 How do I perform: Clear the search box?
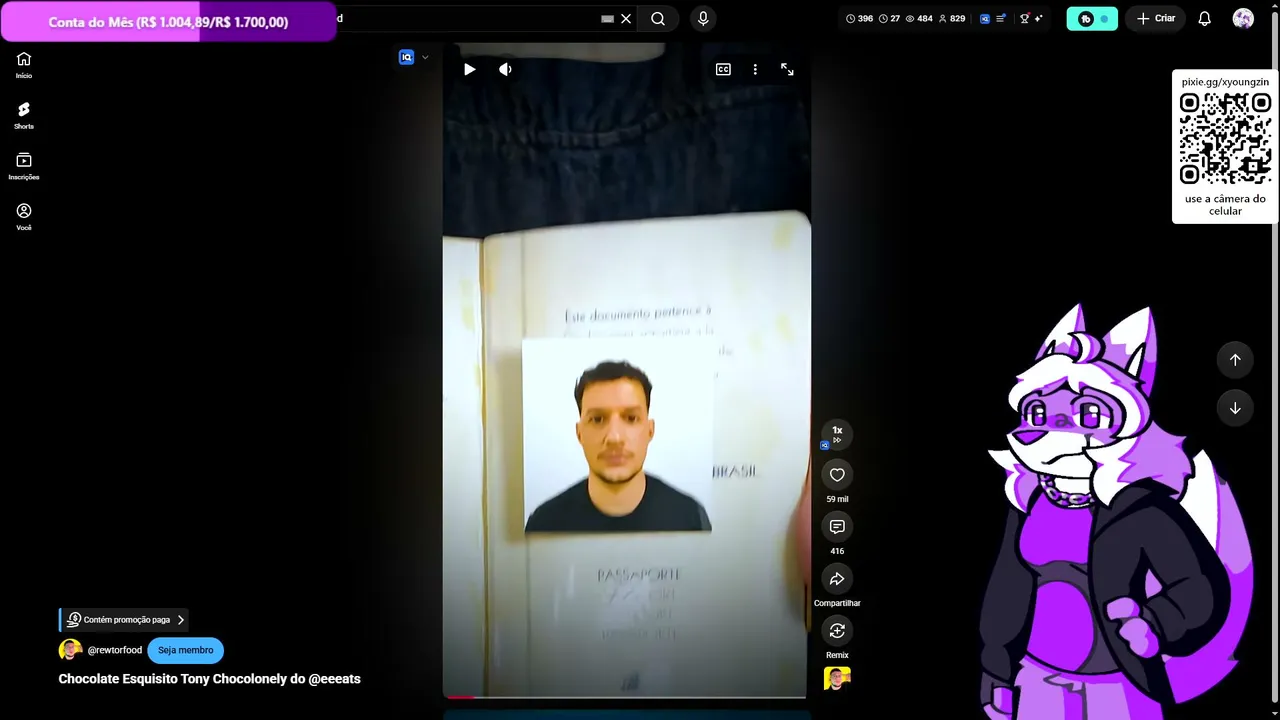[x=626, y=18]
